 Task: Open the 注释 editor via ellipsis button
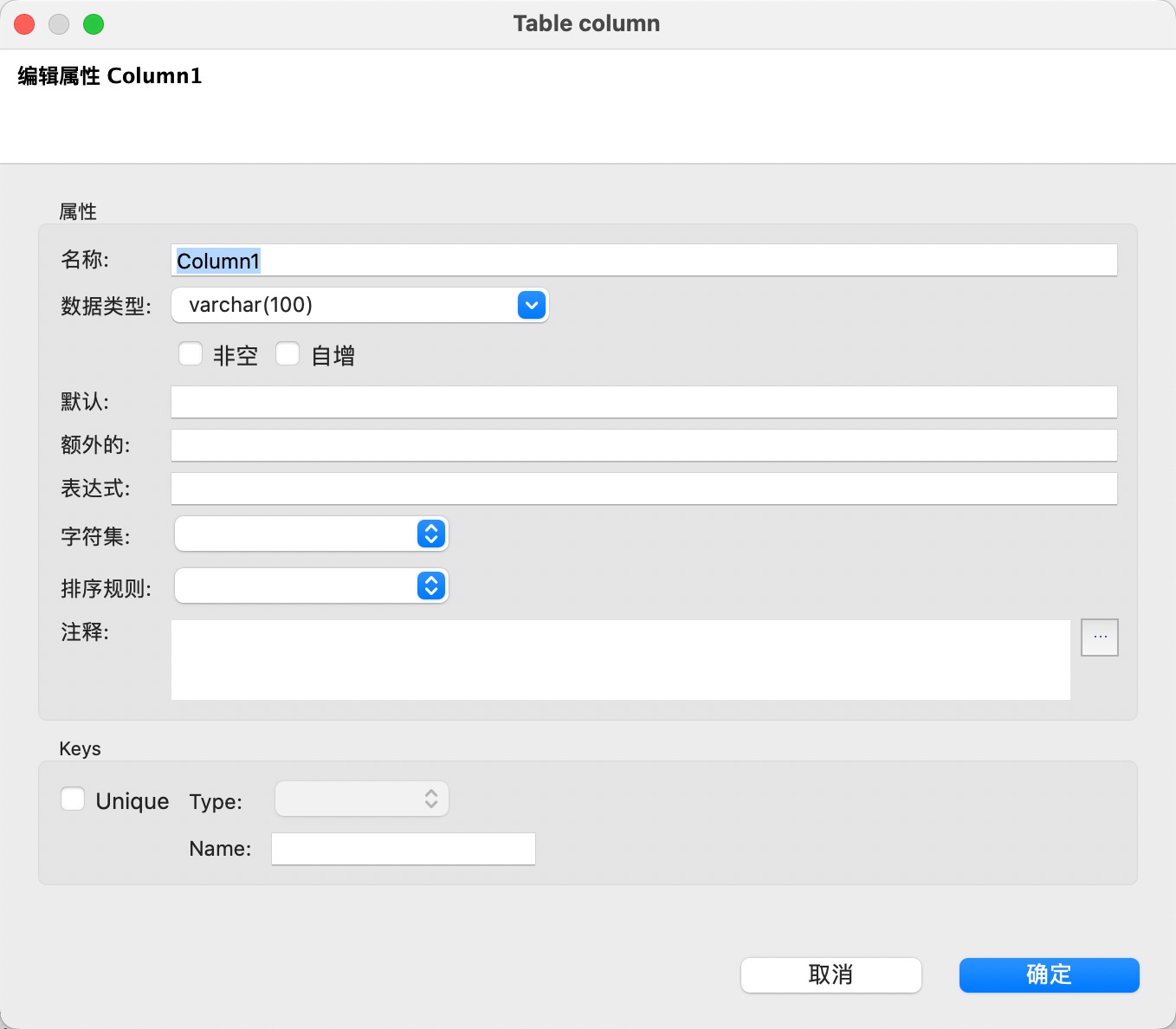point(1099,637)
